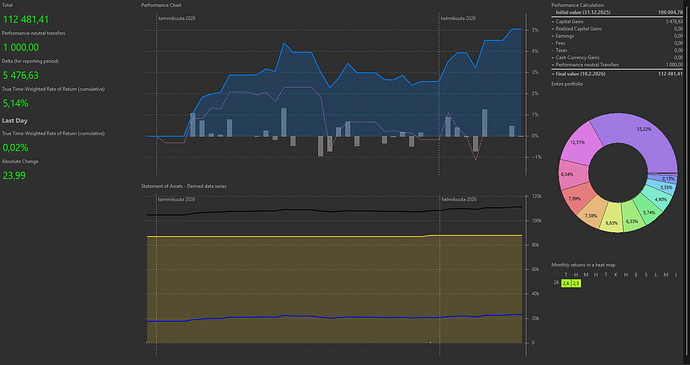Click 'Delta (for reporting period)' label
The height and width of the screenshot is (365, 690).
pyautogui.click(x=30, y=61)
